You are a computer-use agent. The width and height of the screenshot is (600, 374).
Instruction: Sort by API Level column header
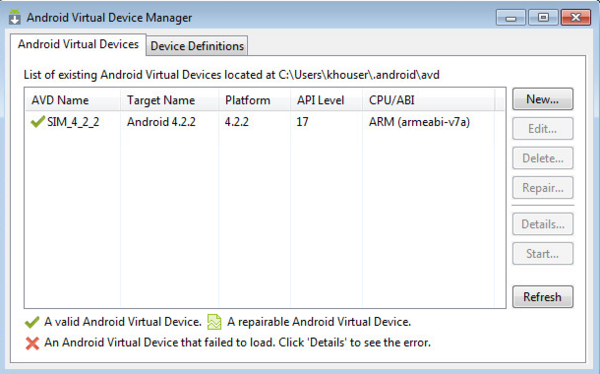click(326, 100)
